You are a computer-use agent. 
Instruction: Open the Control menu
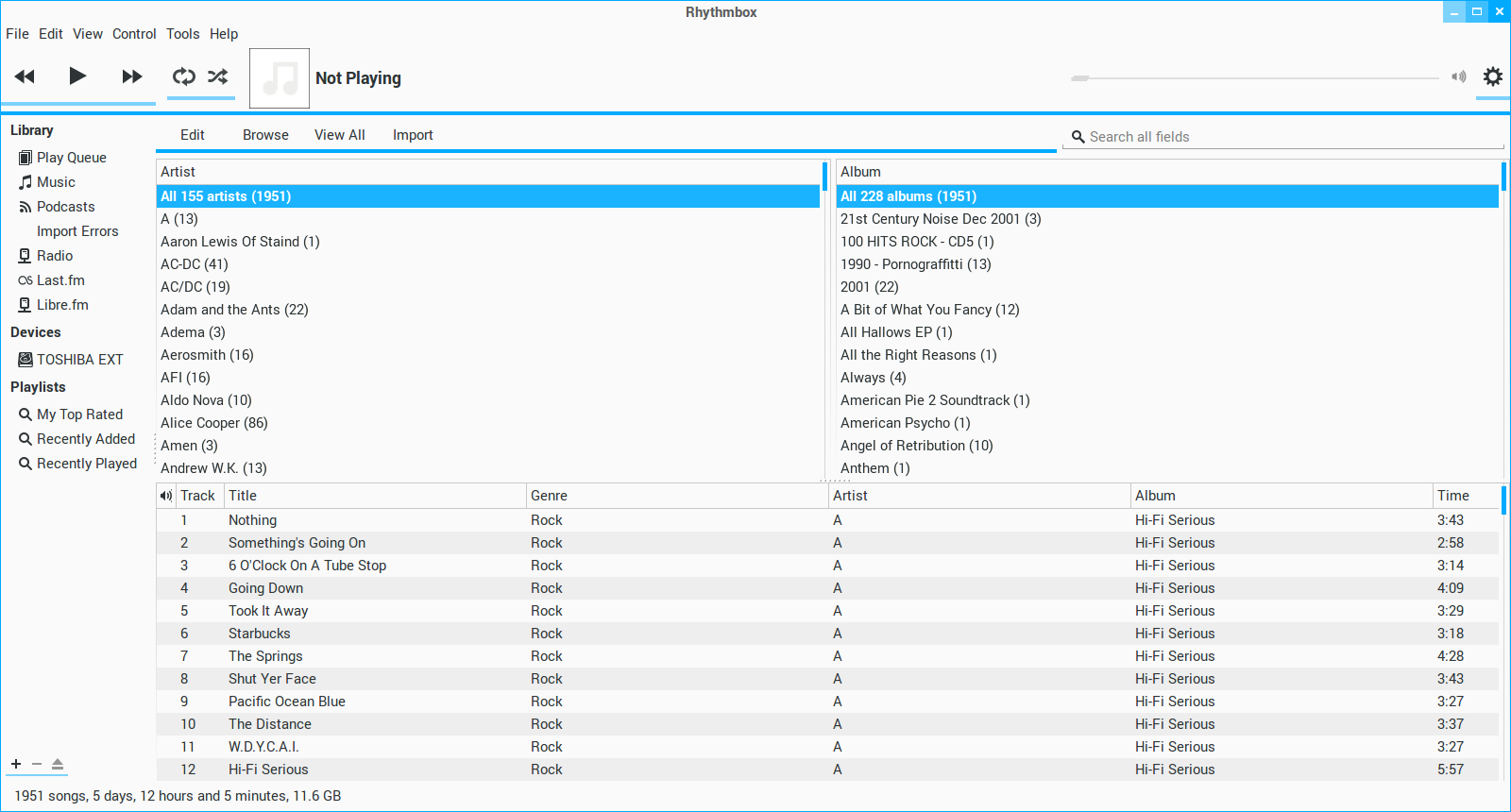(x=134, y=34)
